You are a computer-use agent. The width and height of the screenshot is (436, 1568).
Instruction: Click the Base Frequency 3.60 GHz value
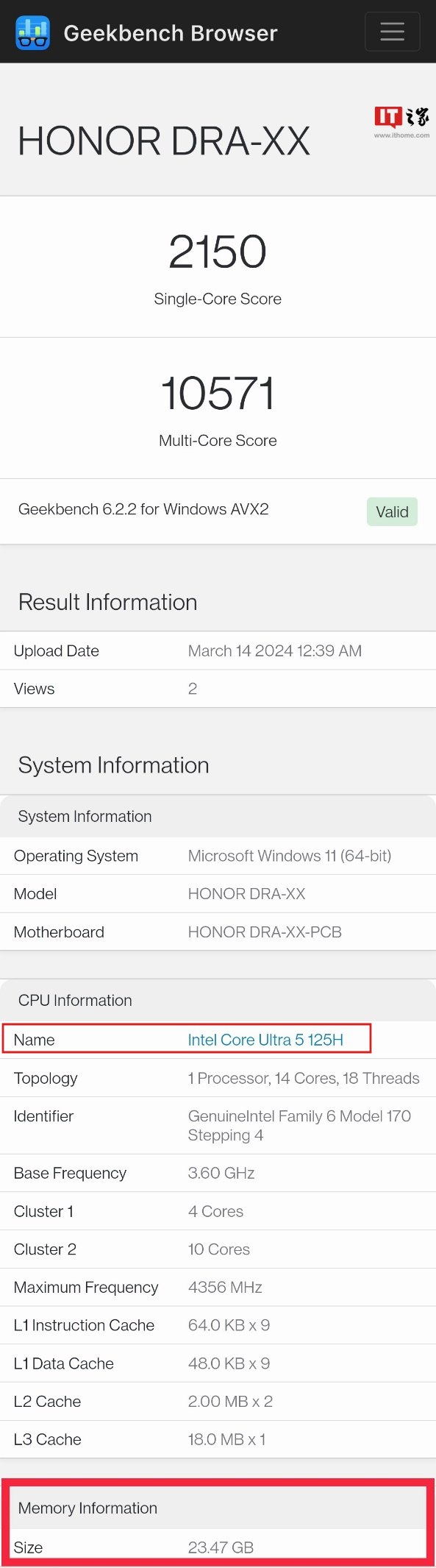tap(221, 1174)
